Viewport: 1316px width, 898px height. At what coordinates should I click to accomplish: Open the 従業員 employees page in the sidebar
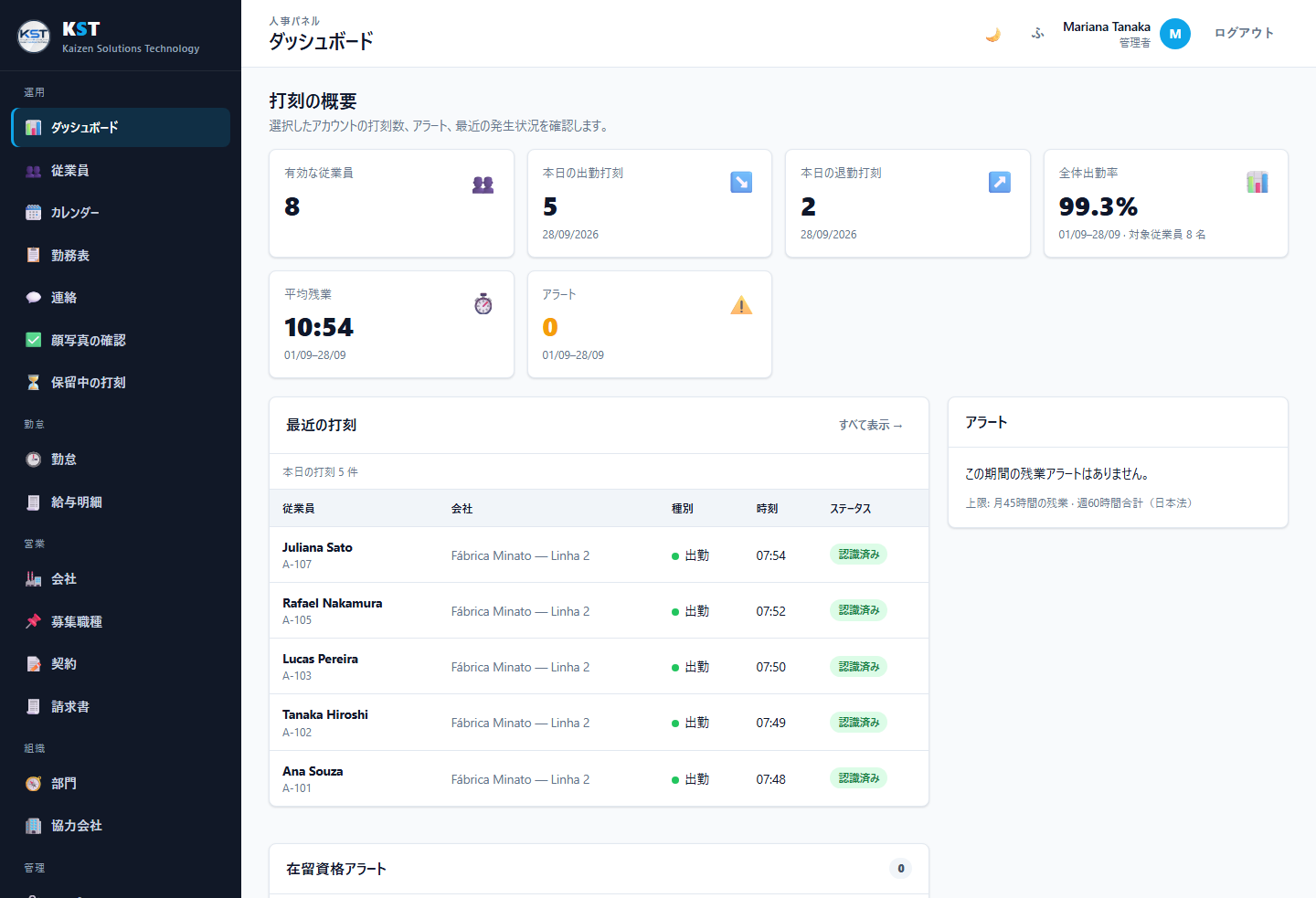tap(121, 171)
